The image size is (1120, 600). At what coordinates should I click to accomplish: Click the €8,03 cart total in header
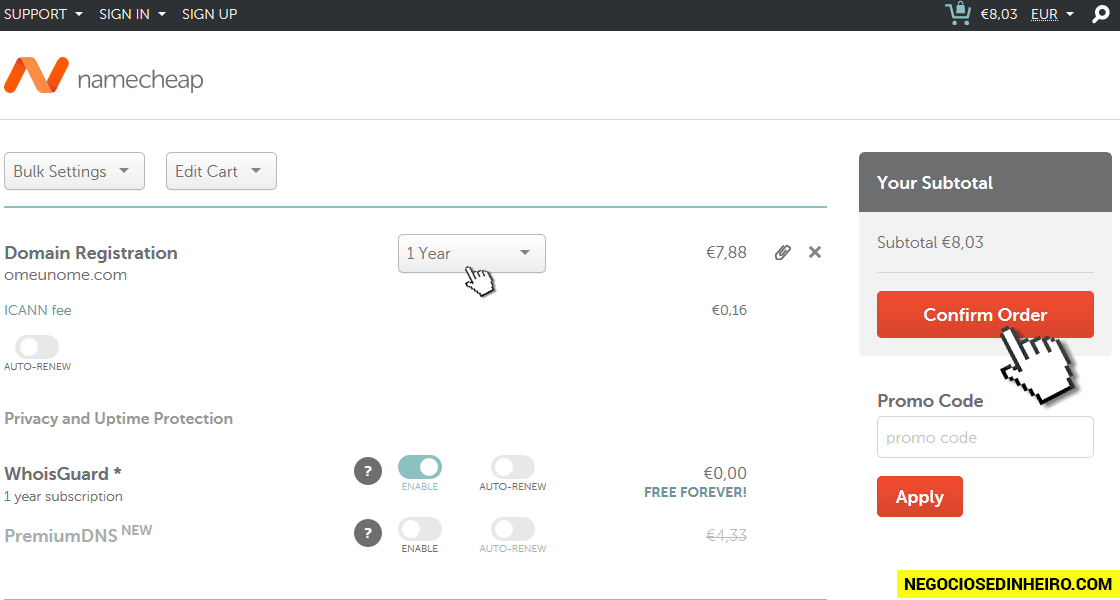pos(999,14)
